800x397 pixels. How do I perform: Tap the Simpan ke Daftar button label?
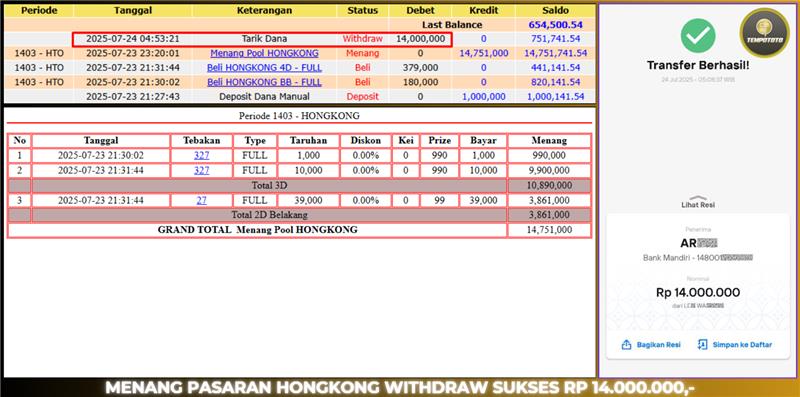coord(742,345)
